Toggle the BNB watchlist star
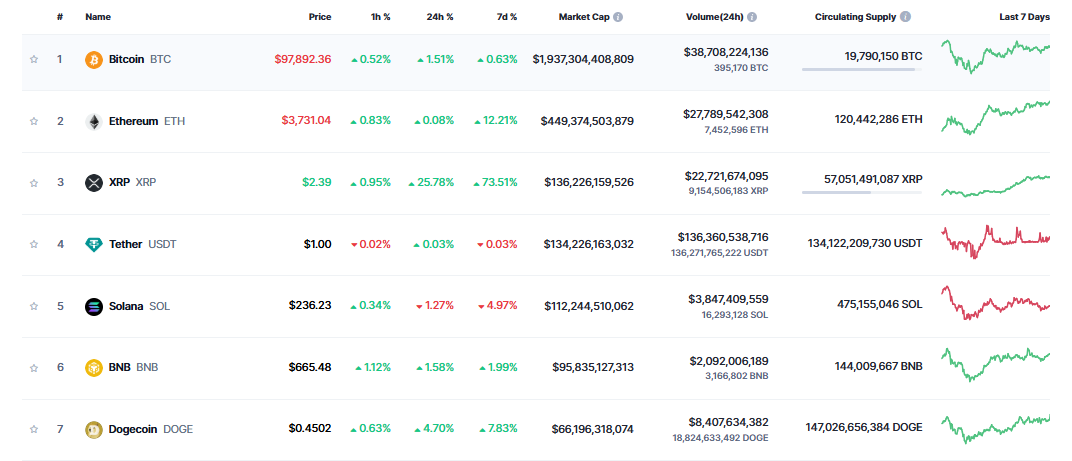This screenshot has height=461, width=1072. click(x=34, y=367)
